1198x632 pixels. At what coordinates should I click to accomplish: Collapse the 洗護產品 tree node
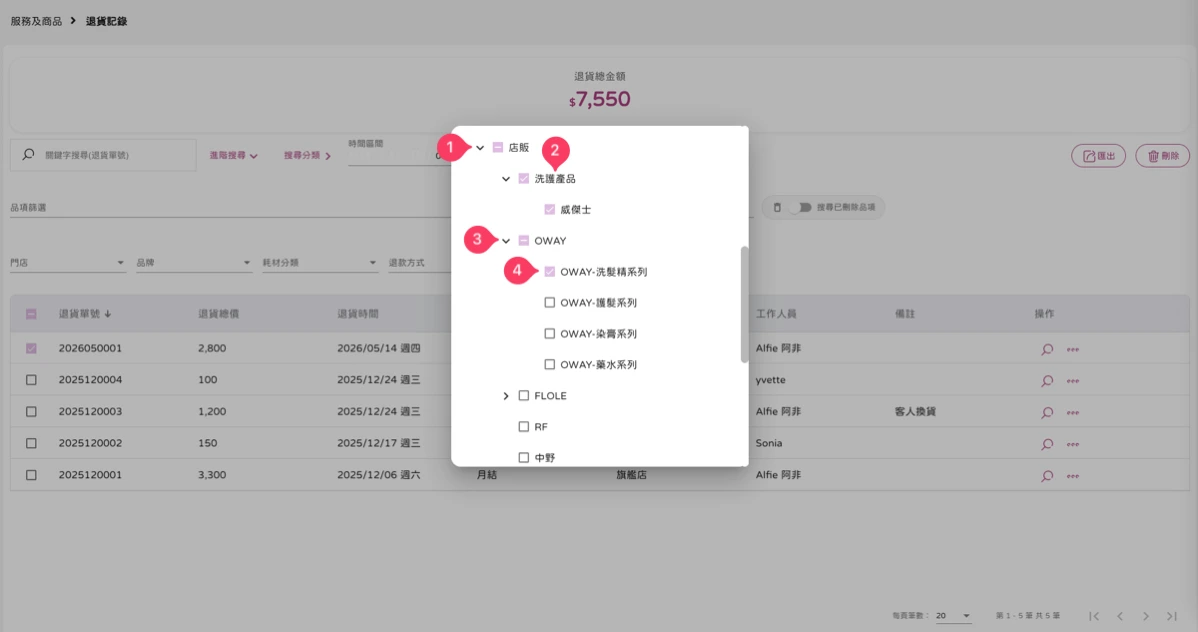click(506, 179)
